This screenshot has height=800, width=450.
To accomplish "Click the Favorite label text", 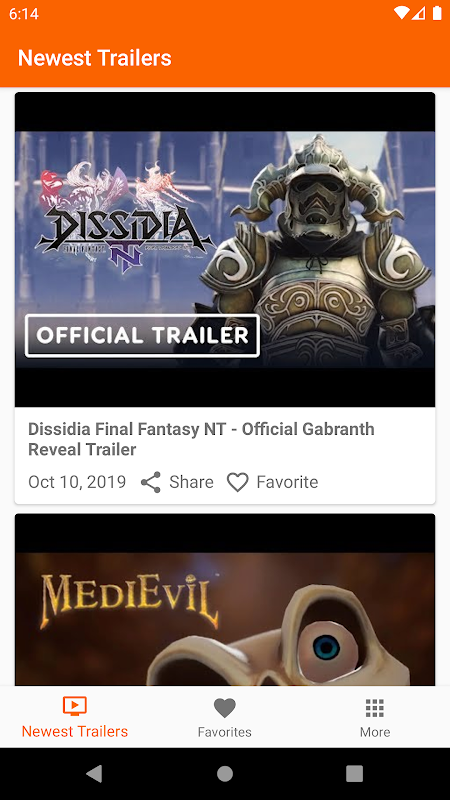I will (287, 482).
